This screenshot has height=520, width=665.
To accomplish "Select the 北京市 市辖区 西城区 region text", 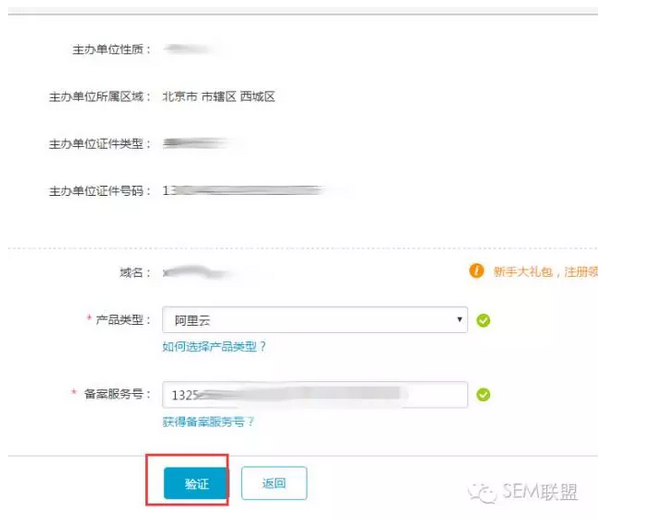I will 218,97.
